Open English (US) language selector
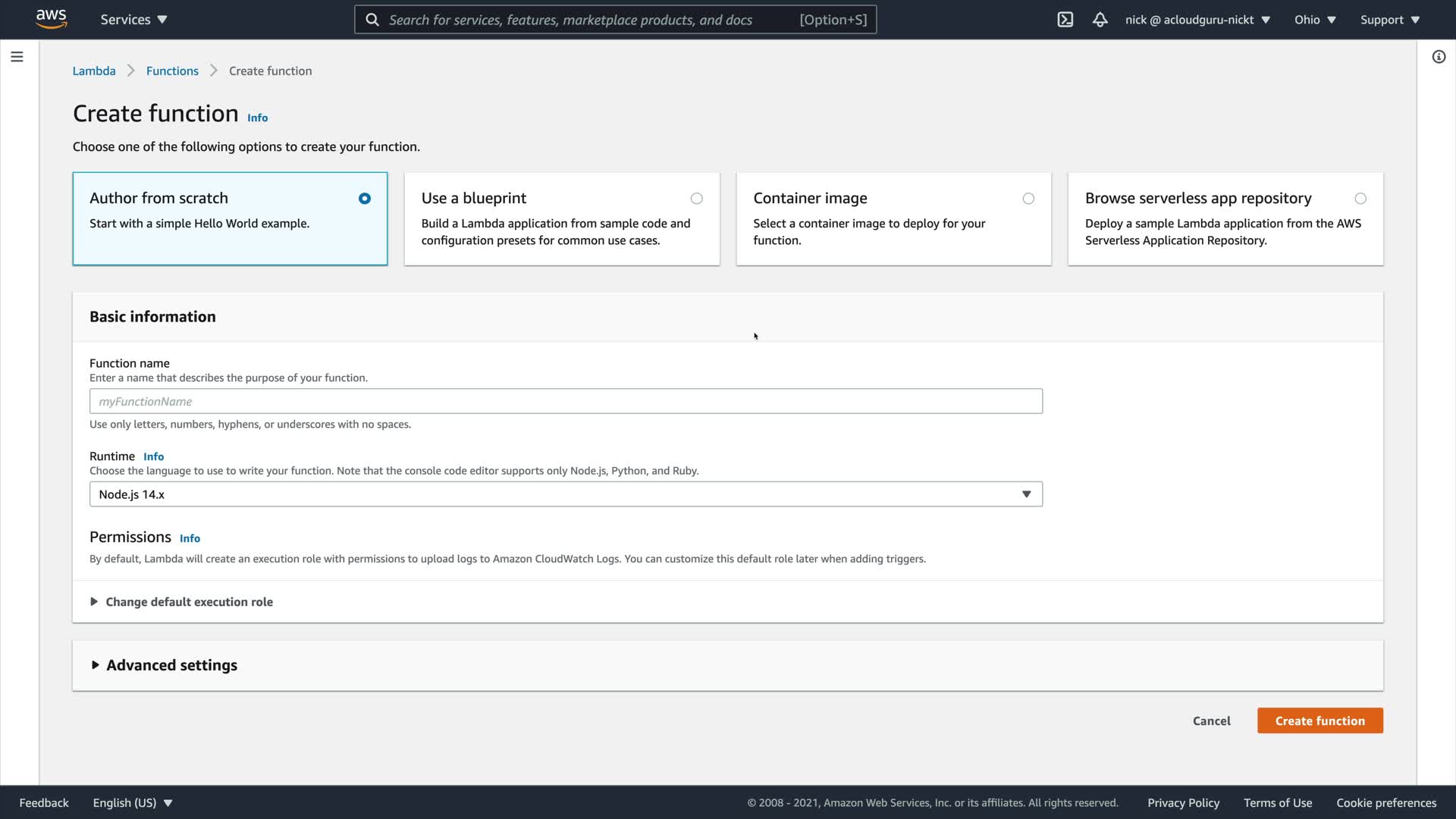Viewport: 1456px width, 819px height. coord(133,802)
